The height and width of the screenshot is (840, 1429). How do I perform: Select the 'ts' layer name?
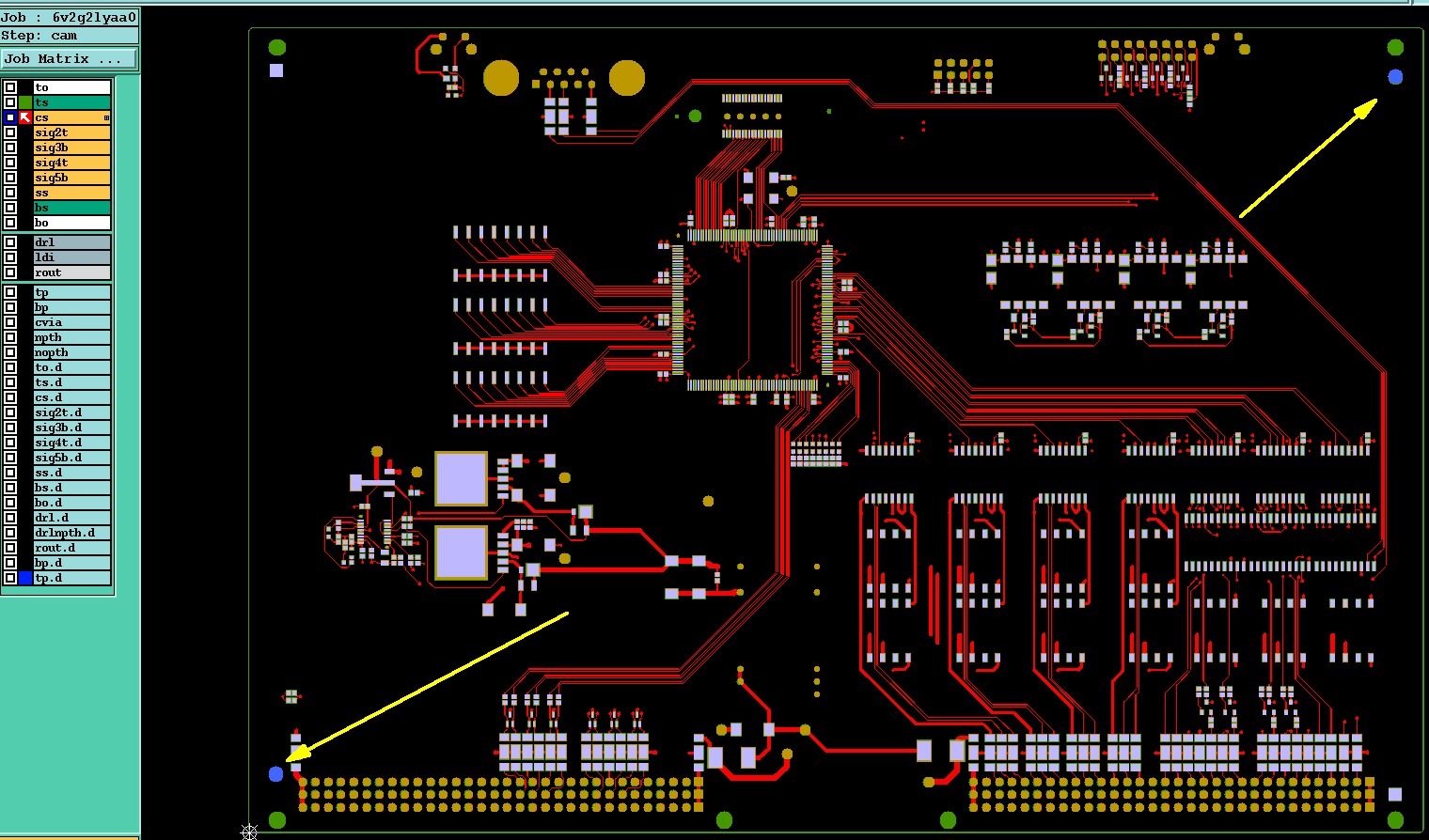click(72, 102)
